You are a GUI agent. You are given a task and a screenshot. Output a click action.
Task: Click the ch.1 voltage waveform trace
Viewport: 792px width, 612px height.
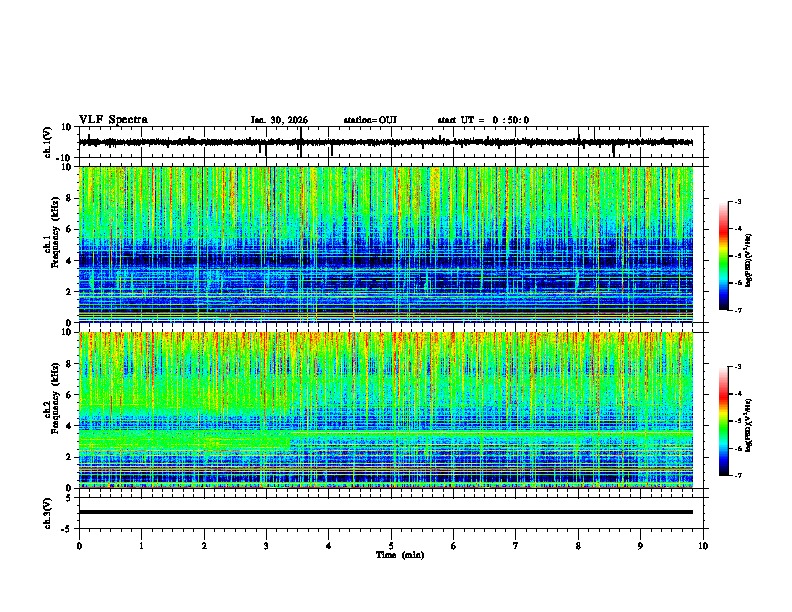(385, 142)
